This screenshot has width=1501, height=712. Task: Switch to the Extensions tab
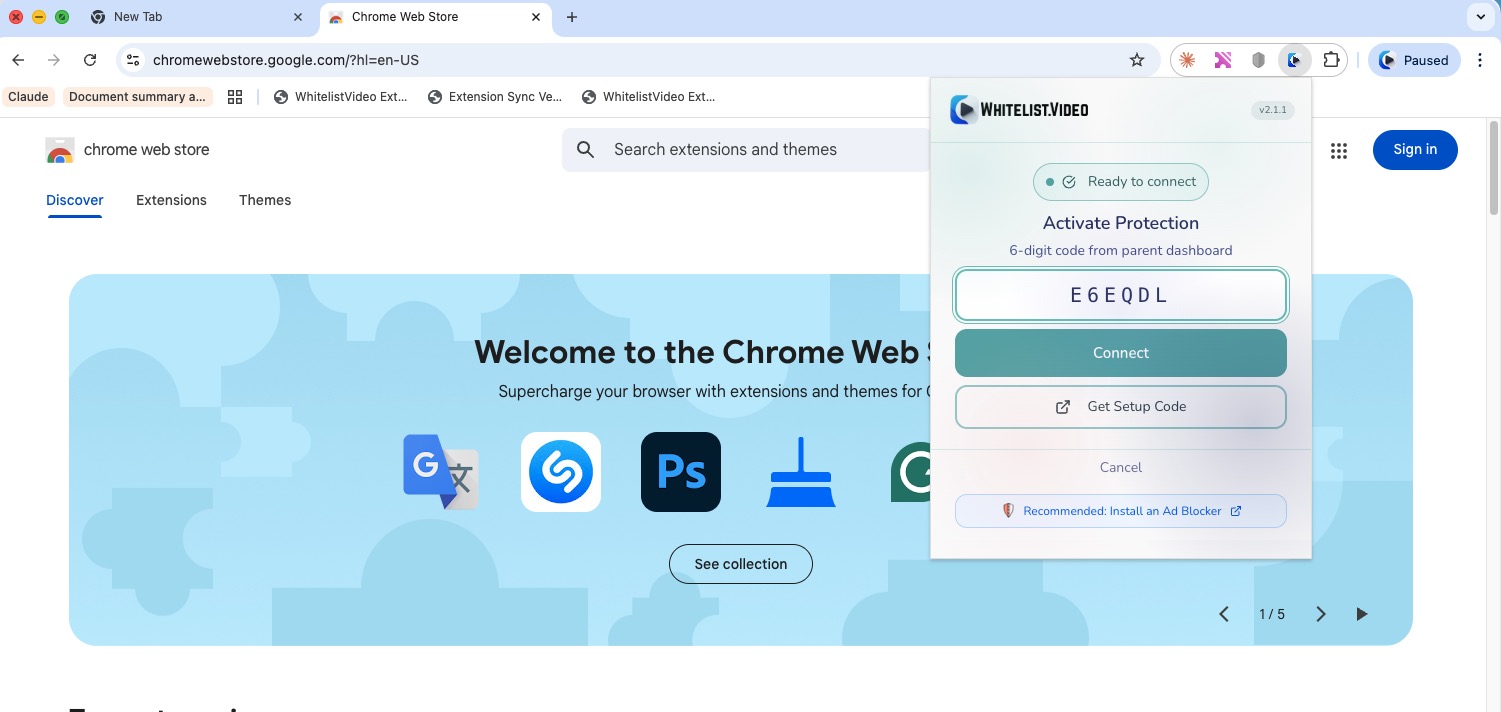[171, 200]
